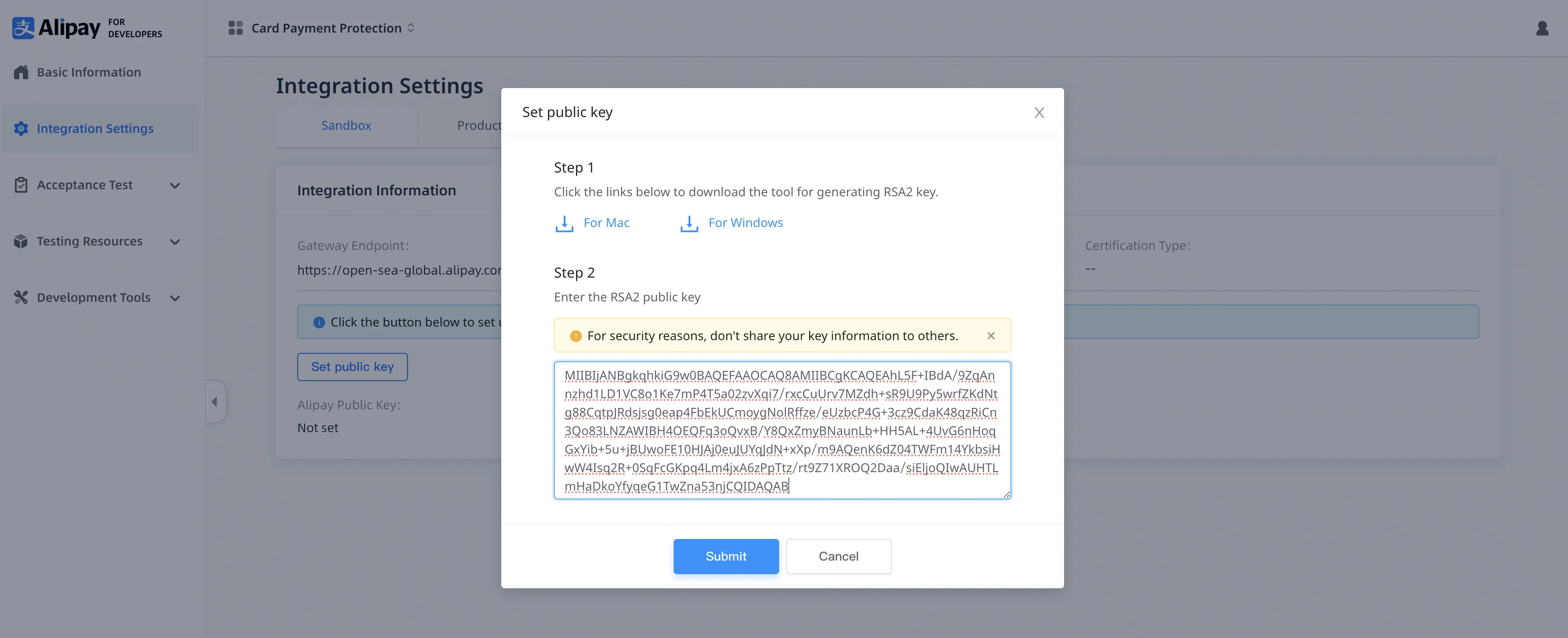
Task: Open the For Windows download link
Action: coord(745,223)
